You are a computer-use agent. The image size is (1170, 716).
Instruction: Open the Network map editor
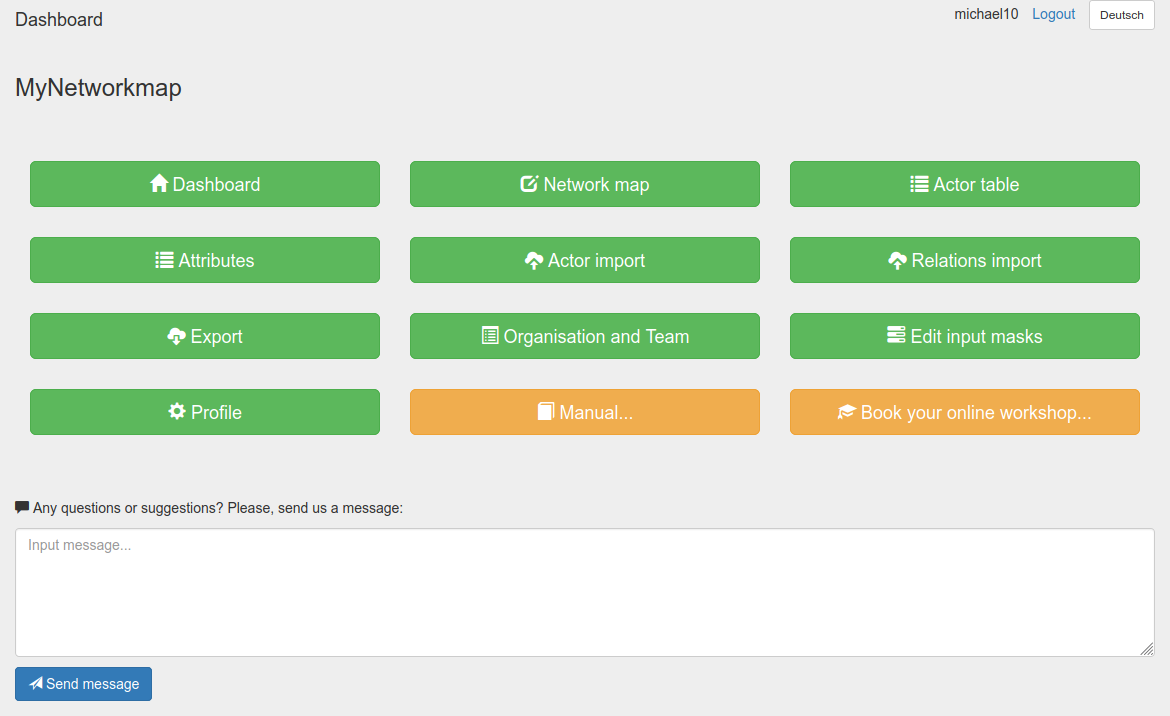[x=584, y=184]
